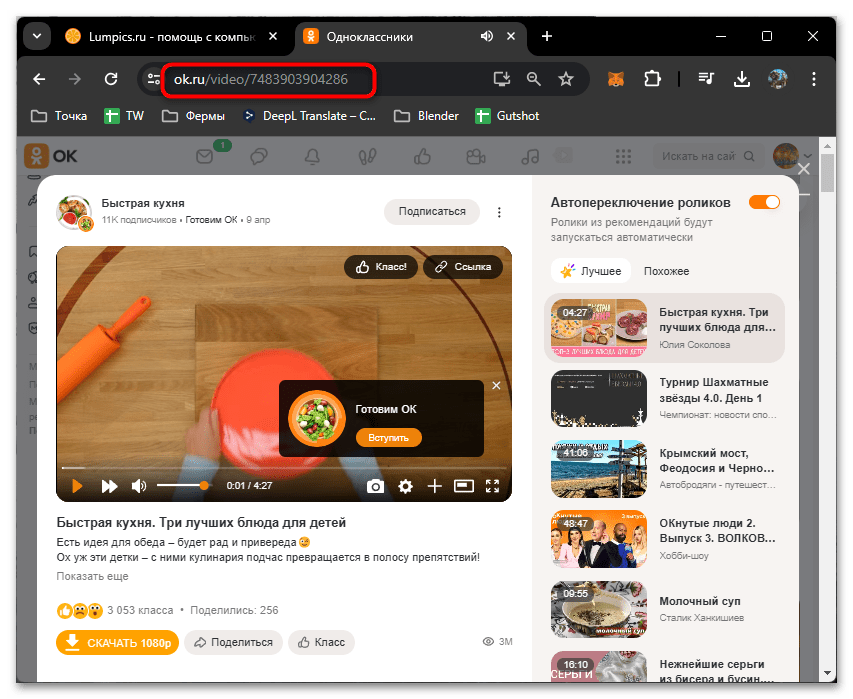853x699 pixels.
Task: Activate picture-in-picture mini player
Action: [463, 486]
